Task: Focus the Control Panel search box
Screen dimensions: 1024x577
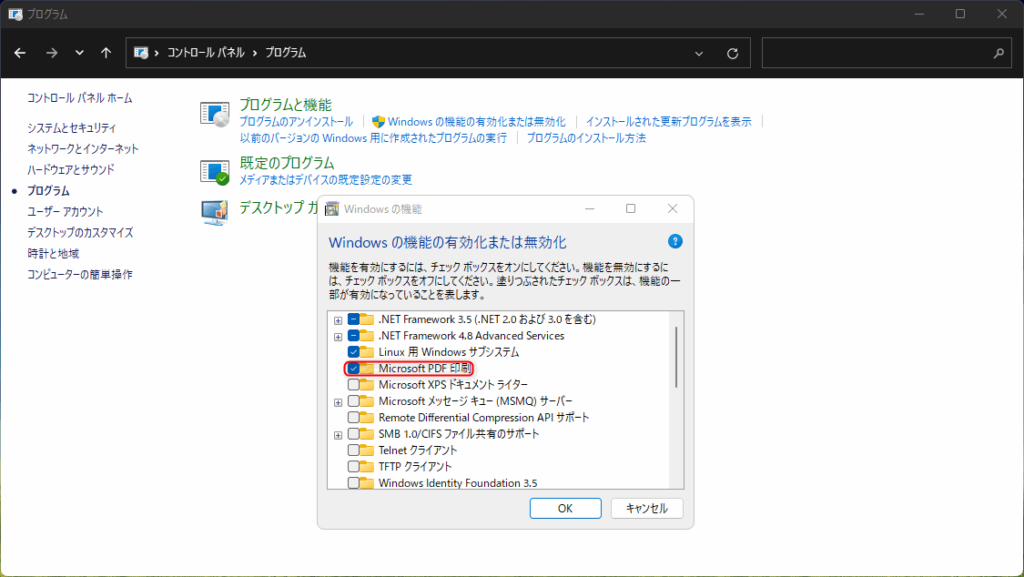Action: (x=885, y=53)
